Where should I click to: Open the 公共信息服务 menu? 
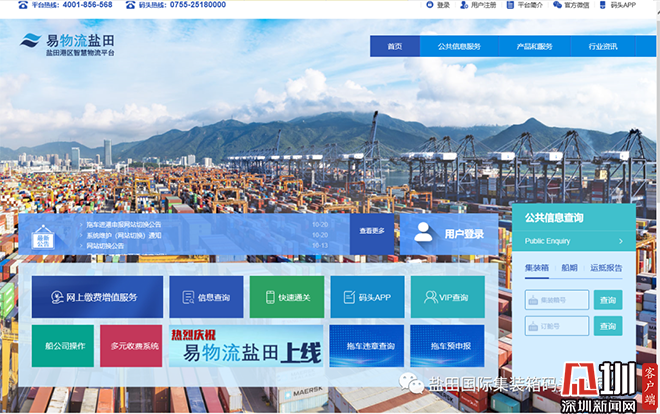click(x=459, y=47)
